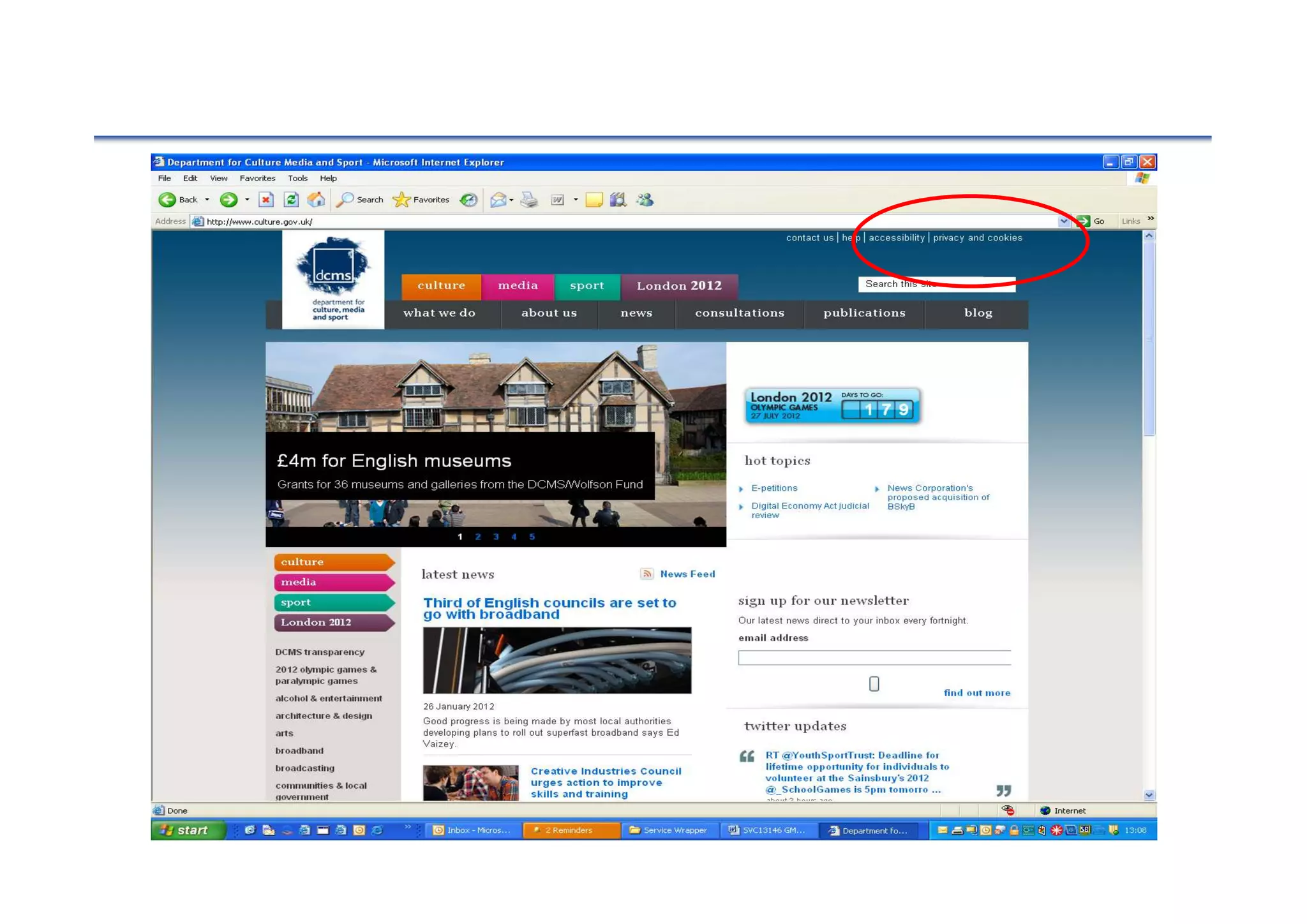Open the History toolbar icon
Image resolution: width=1307 pixels, height=924 pixels.
point(469,200)
